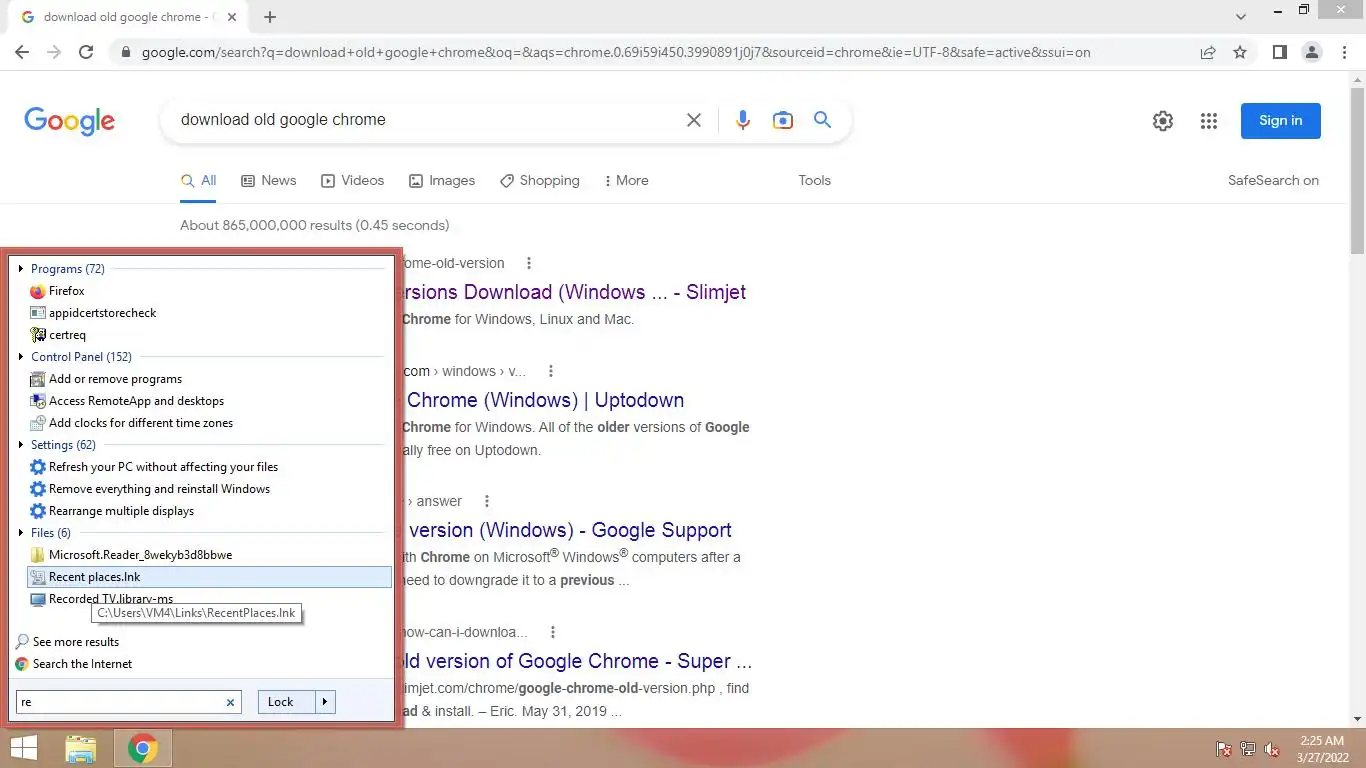Open options for the Google Support result
The height and width of the screenshot is (768, 1366).
click(x=487, y=501)
